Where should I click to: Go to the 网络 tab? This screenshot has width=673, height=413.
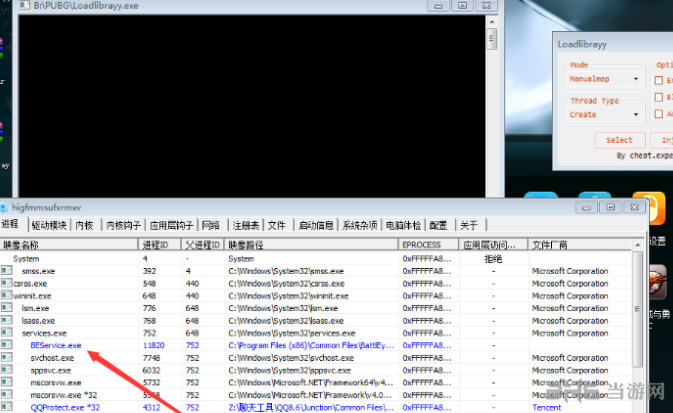[211, 225]
